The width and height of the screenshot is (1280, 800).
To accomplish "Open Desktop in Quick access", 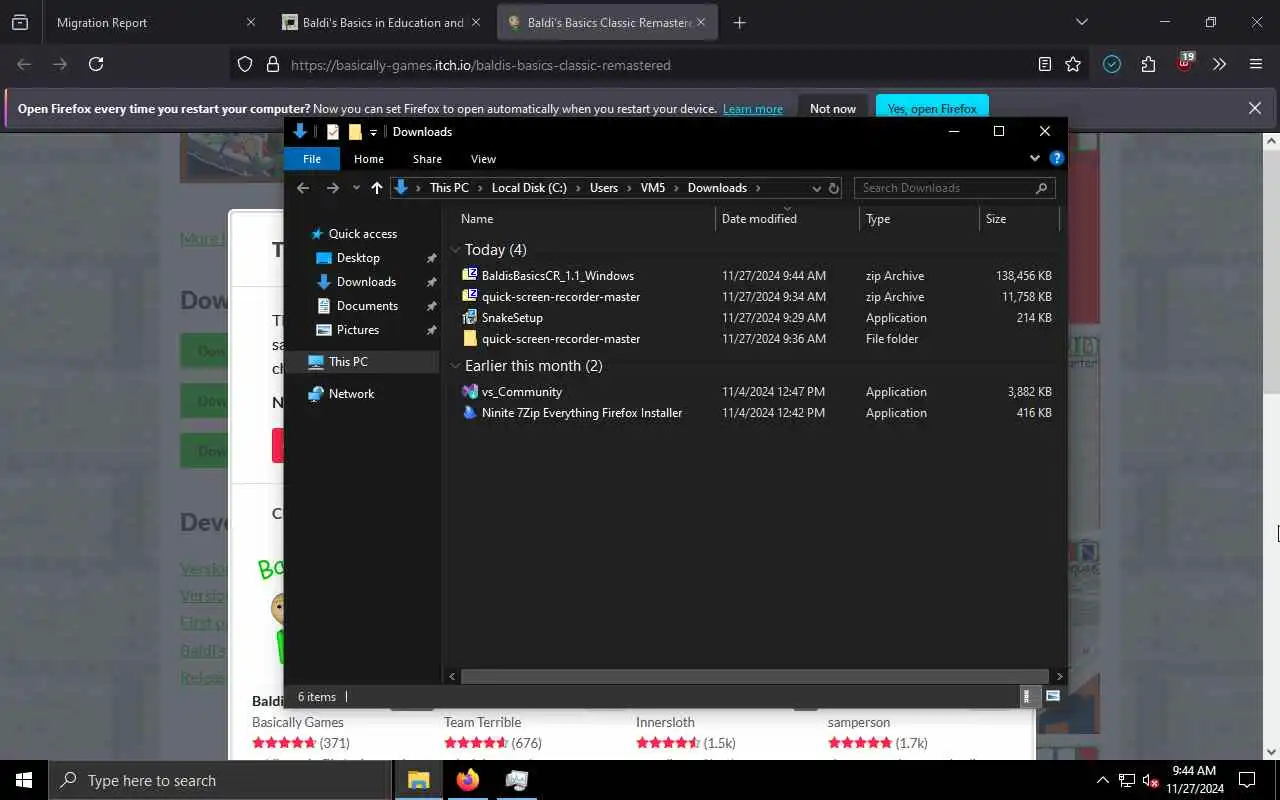I will 358,258.
